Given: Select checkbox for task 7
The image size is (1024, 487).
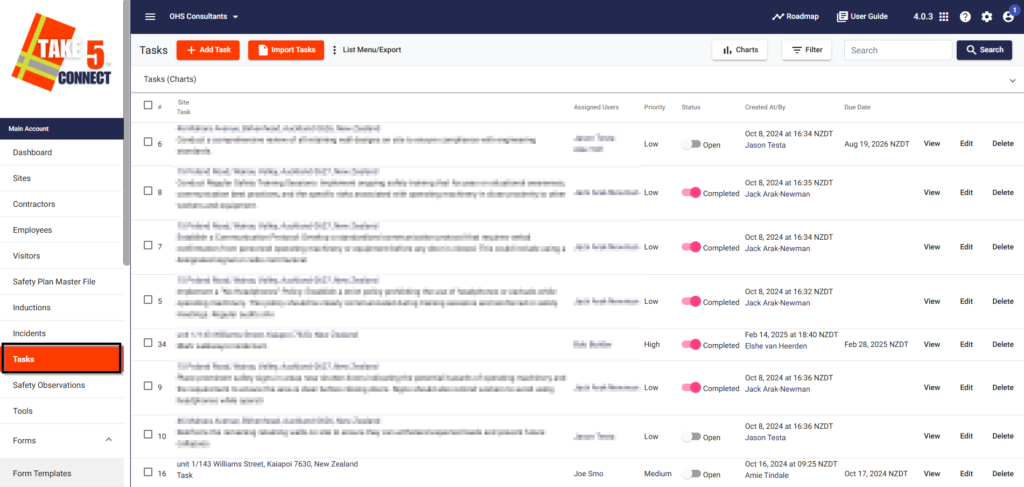Looking at the screenshot, I should [148, 245].
